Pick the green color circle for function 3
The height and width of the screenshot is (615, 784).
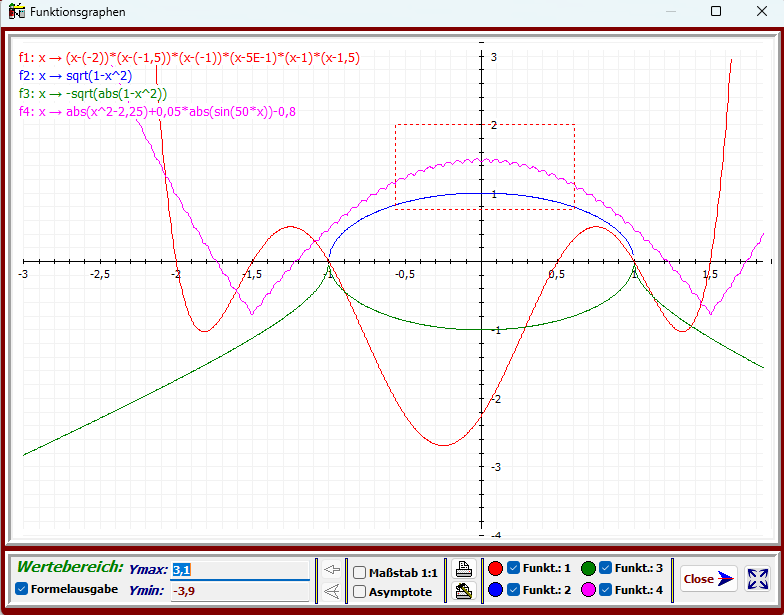pyautogui.click(x=588, y=569)
